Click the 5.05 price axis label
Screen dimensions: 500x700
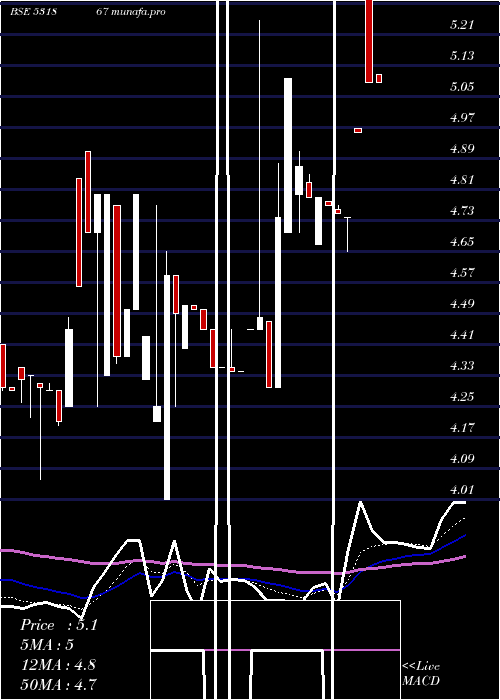[x=461, y=87]
